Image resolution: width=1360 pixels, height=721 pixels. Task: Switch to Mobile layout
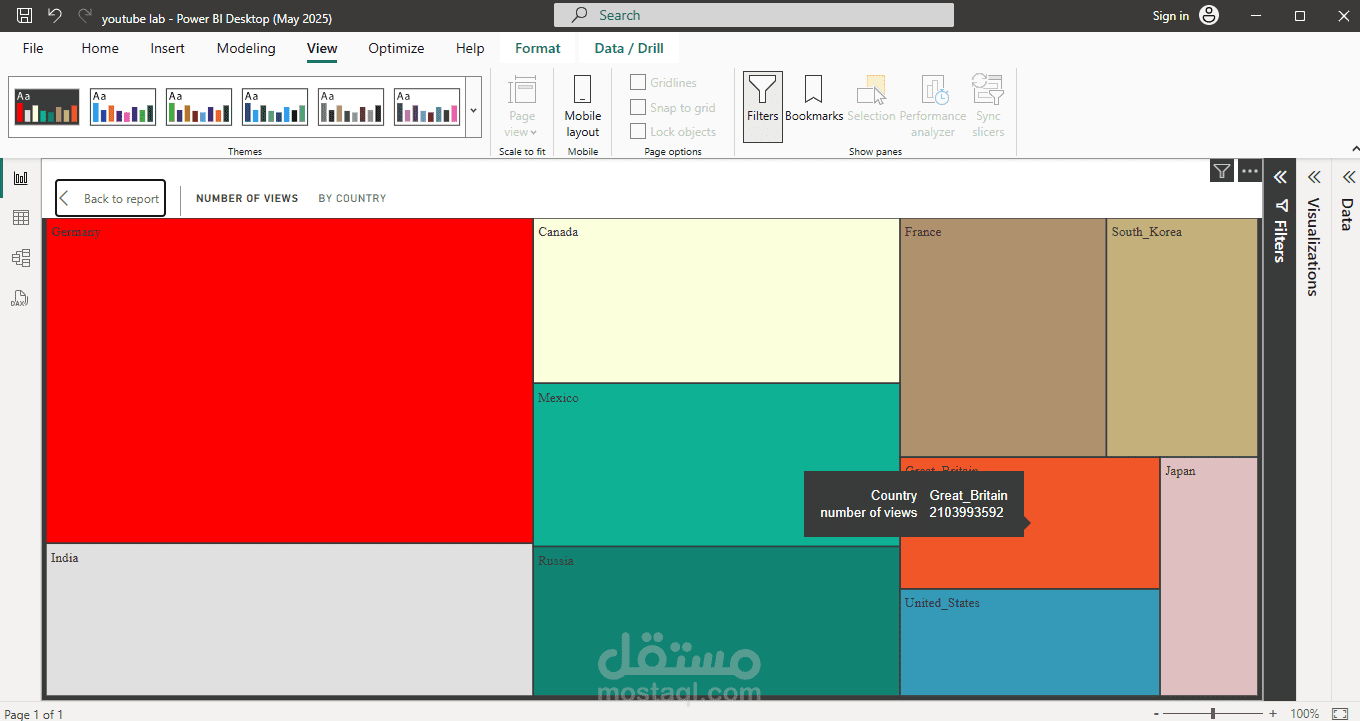583,107
